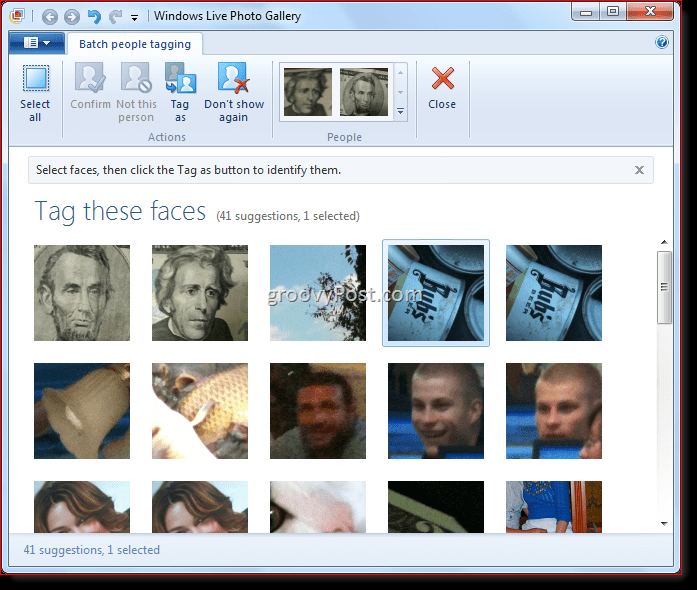This screenshot has width=697, height=590.
Task: Select the blue shirt person thumbnail
Action: pos(554,507)
